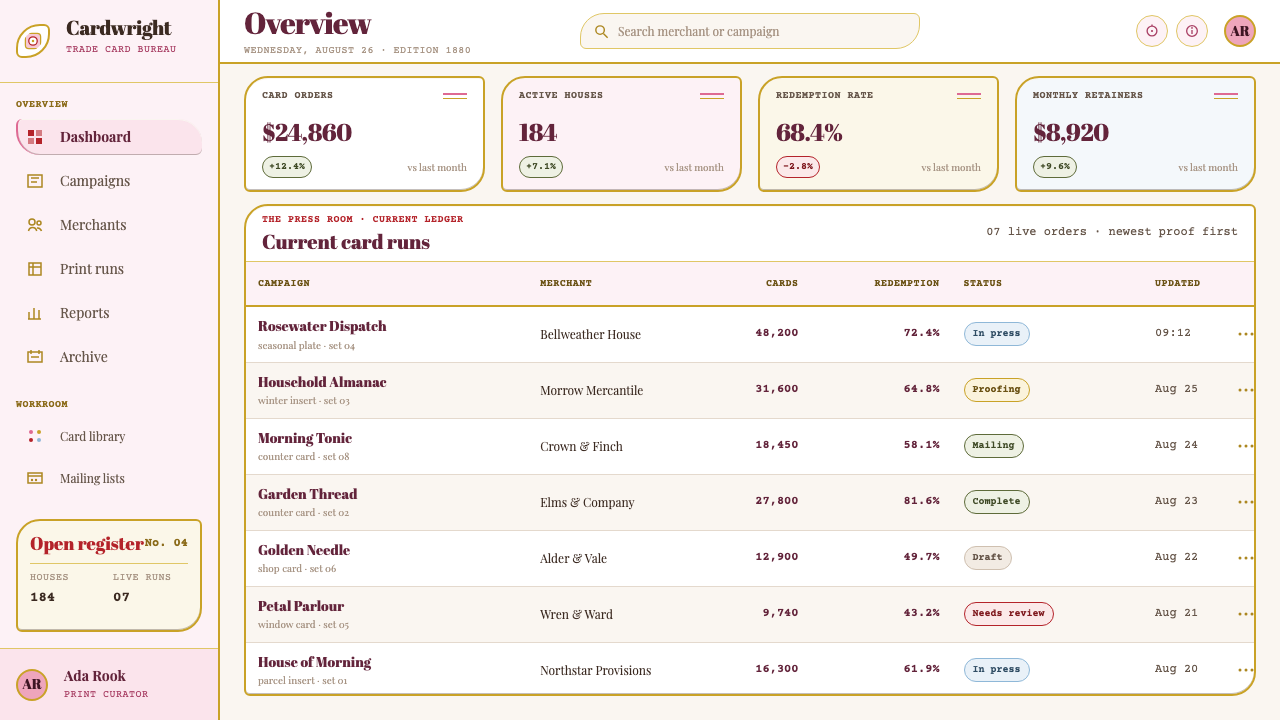The image size is (1280, 720).
Task: Expand the more options for Petal Parlour
Action: (x=1245, y=614)
